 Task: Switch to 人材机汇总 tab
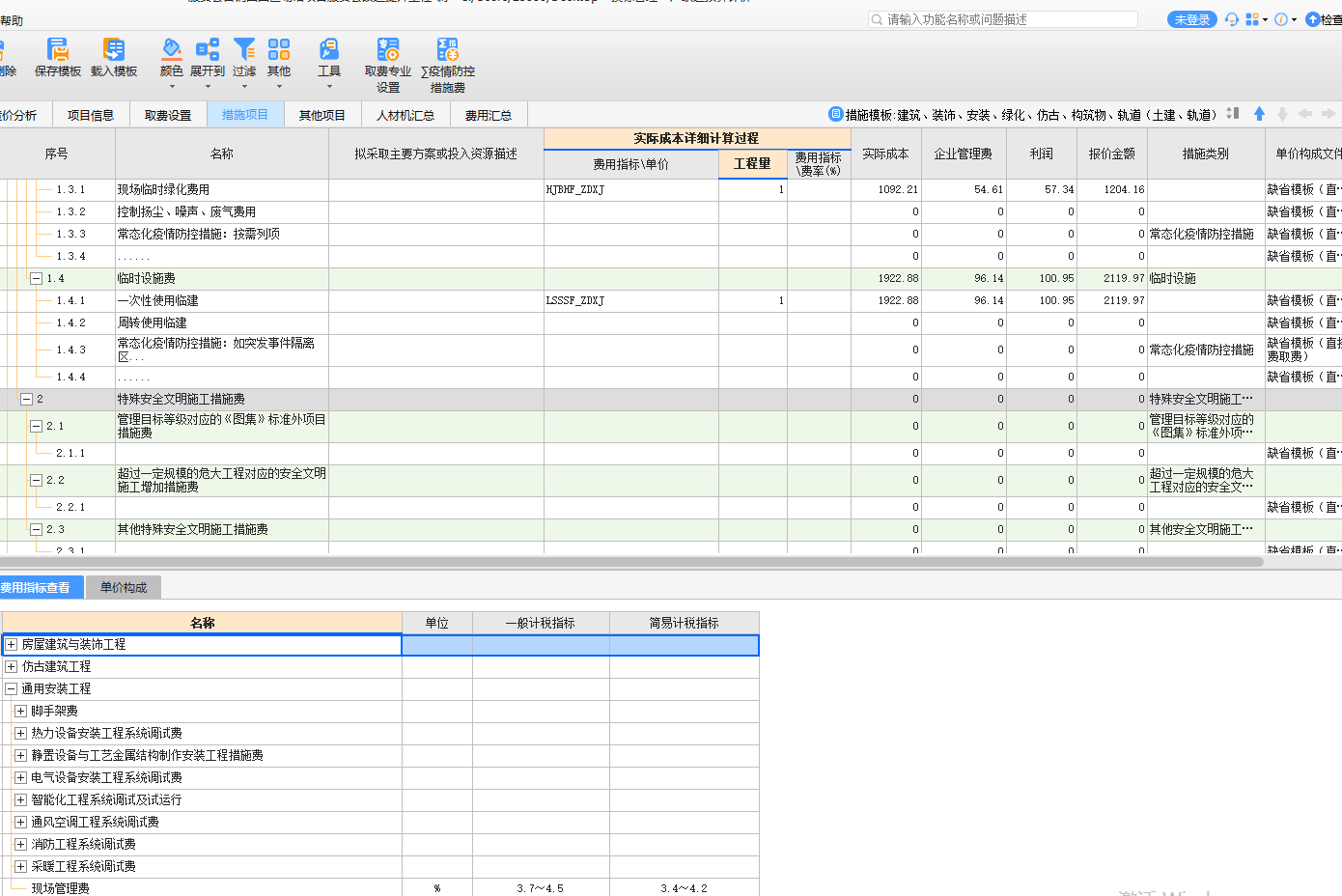405,115
